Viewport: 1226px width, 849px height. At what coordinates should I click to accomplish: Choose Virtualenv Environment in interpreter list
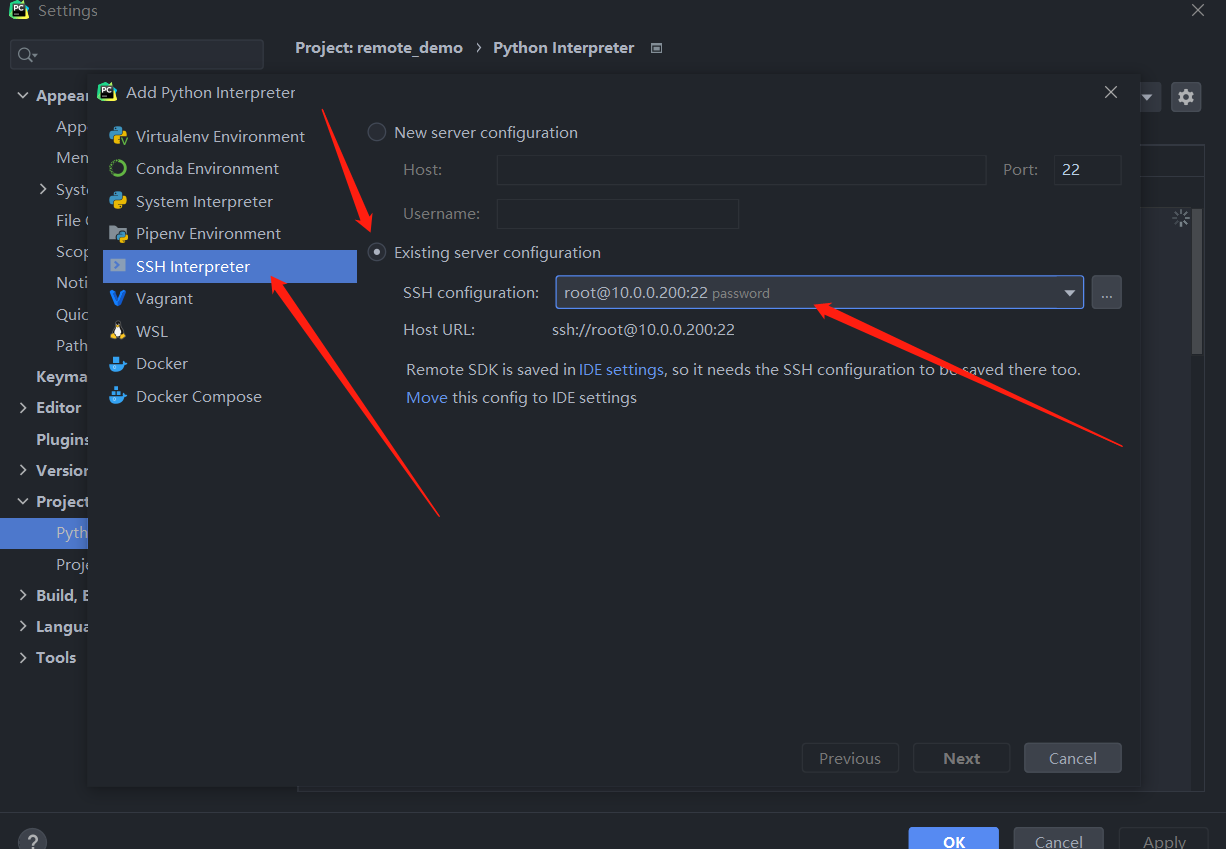(230, 136)
